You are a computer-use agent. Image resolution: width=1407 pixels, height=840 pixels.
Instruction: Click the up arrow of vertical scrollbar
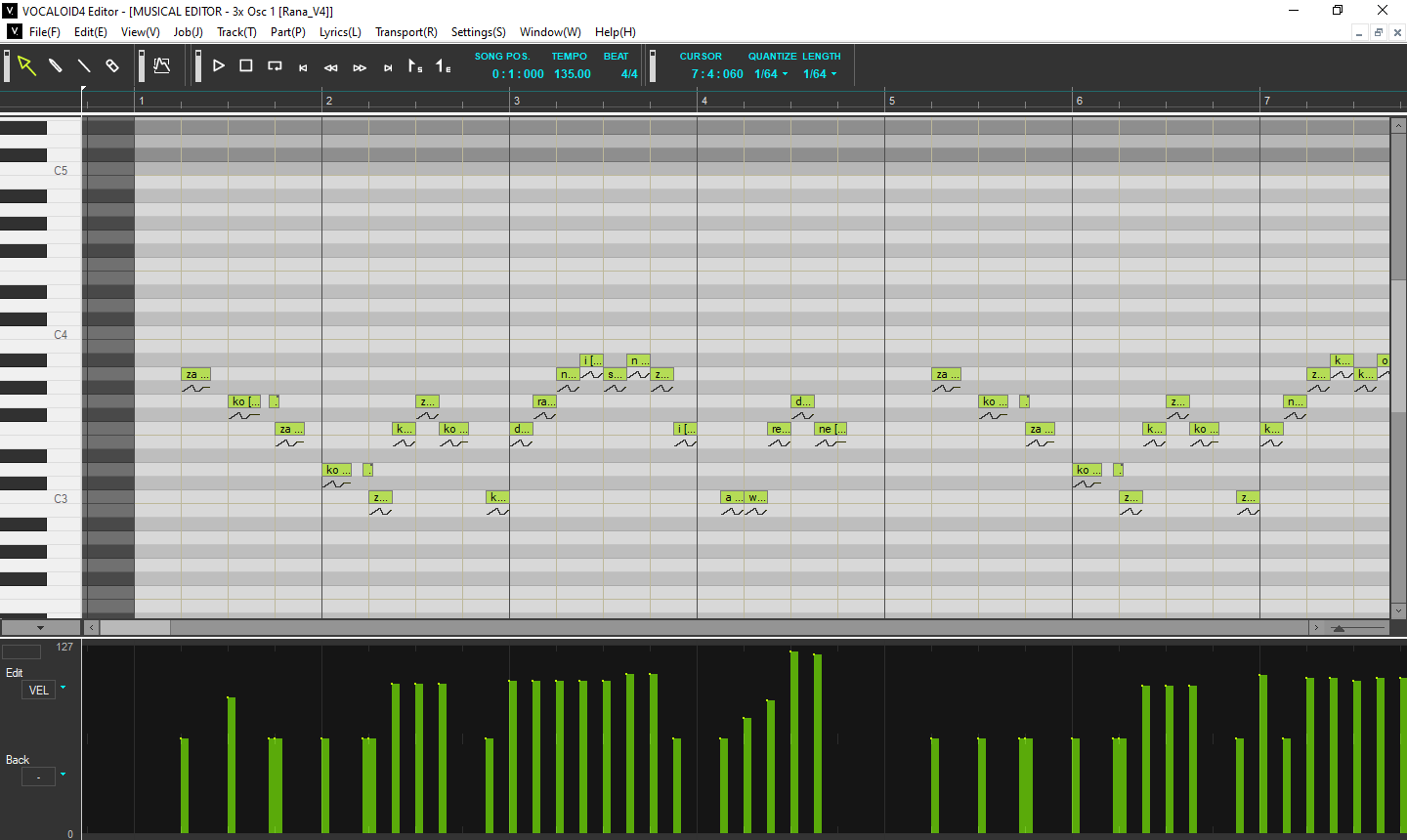click(x=1398, y=126)
